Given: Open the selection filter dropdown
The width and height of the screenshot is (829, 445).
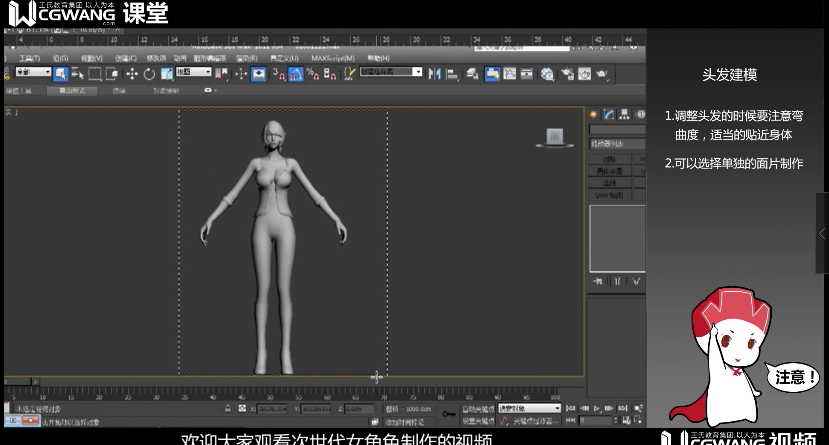Looking at the screenshot, I should click(33, 73).
